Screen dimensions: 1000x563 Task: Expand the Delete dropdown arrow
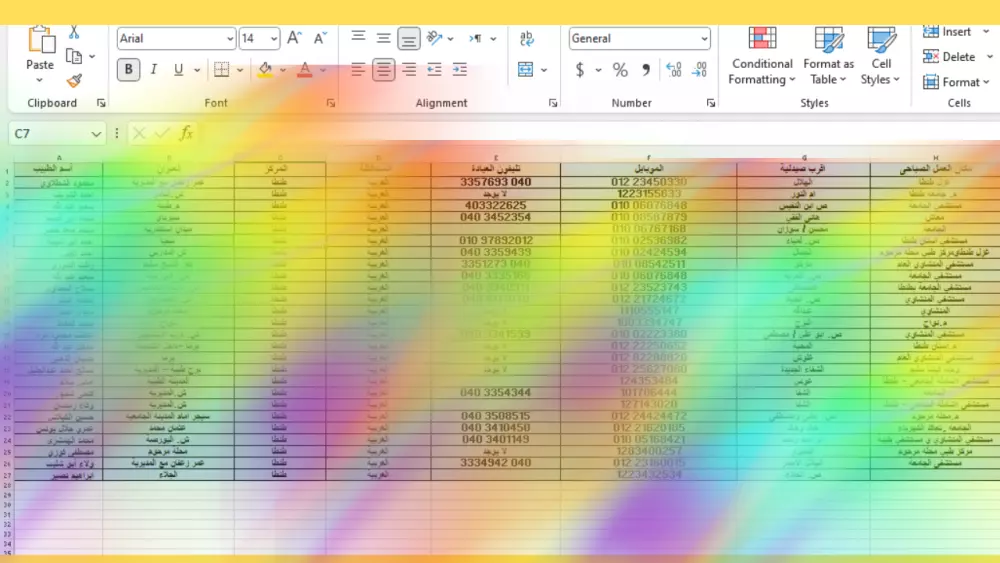tap(990, 57)
